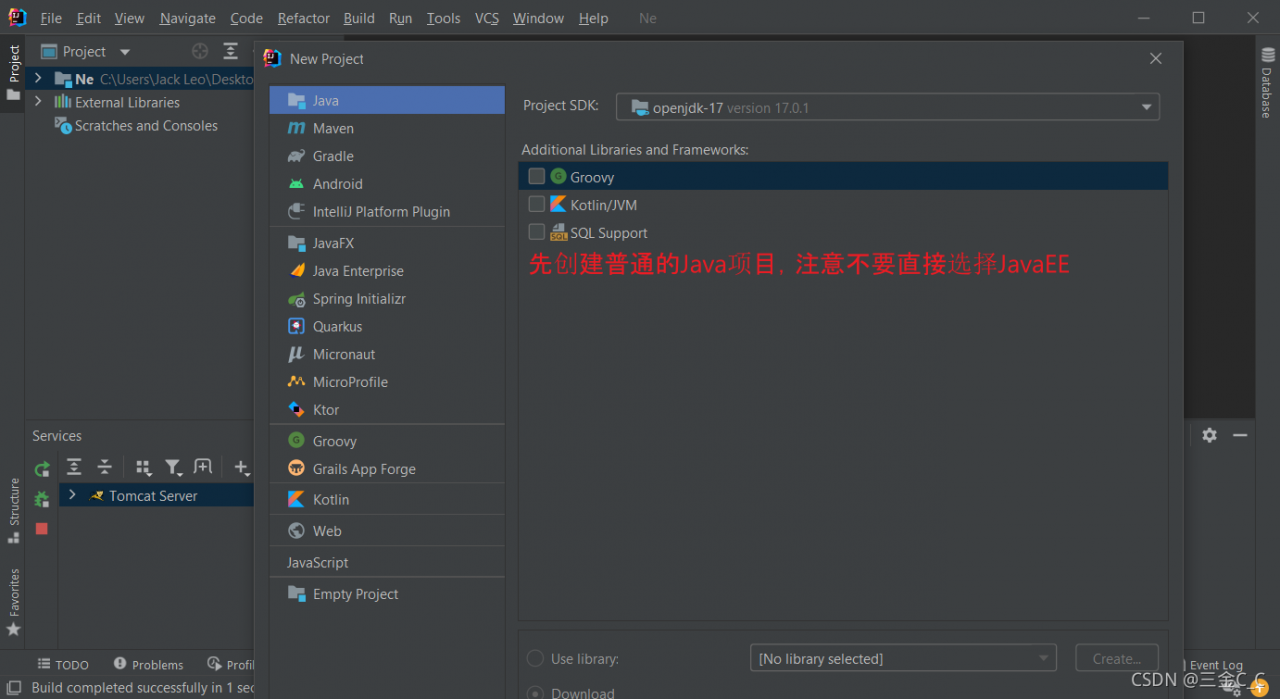Open Database side panel

[1266, 82]
